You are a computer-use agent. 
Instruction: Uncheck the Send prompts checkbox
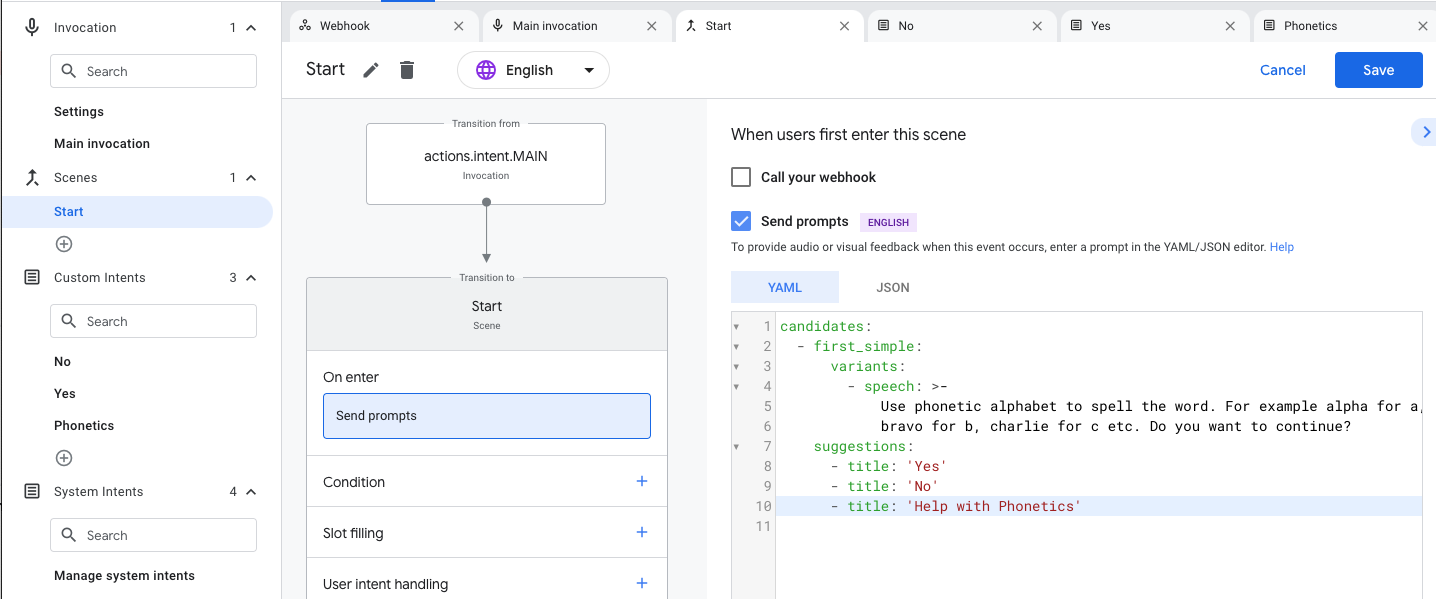[x=741, y=222]
